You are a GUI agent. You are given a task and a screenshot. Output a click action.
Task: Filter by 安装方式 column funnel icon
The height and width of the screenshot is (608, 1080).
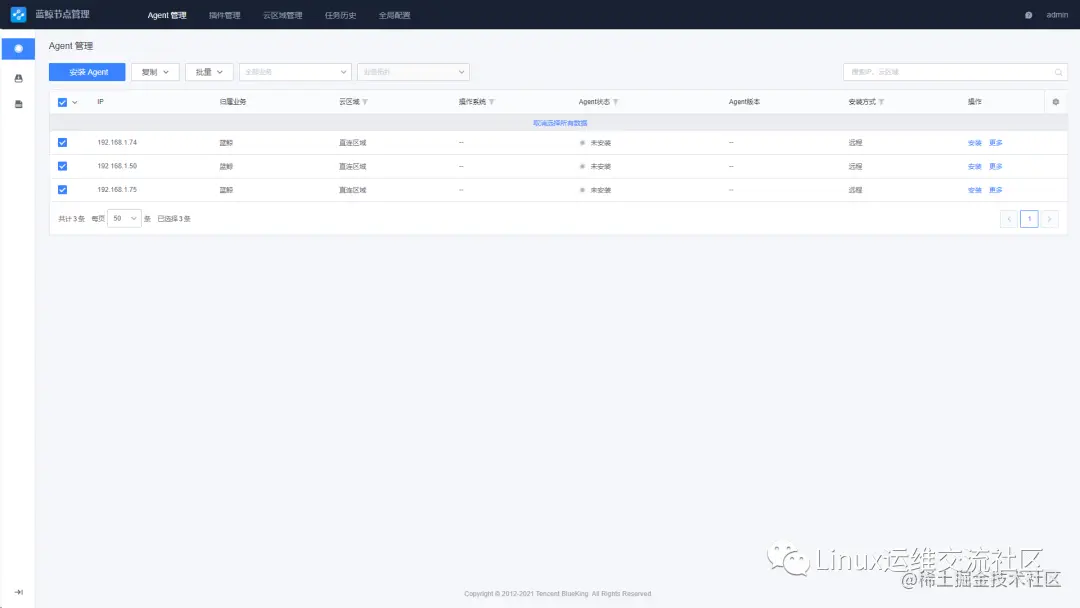881,102
